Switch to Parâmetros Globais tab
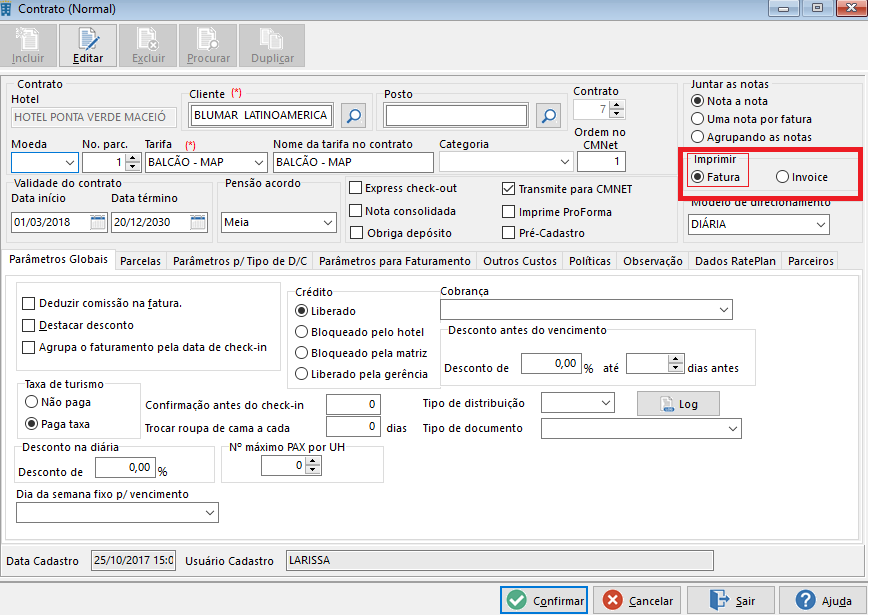The image size is (869, 615). [59, 259]
